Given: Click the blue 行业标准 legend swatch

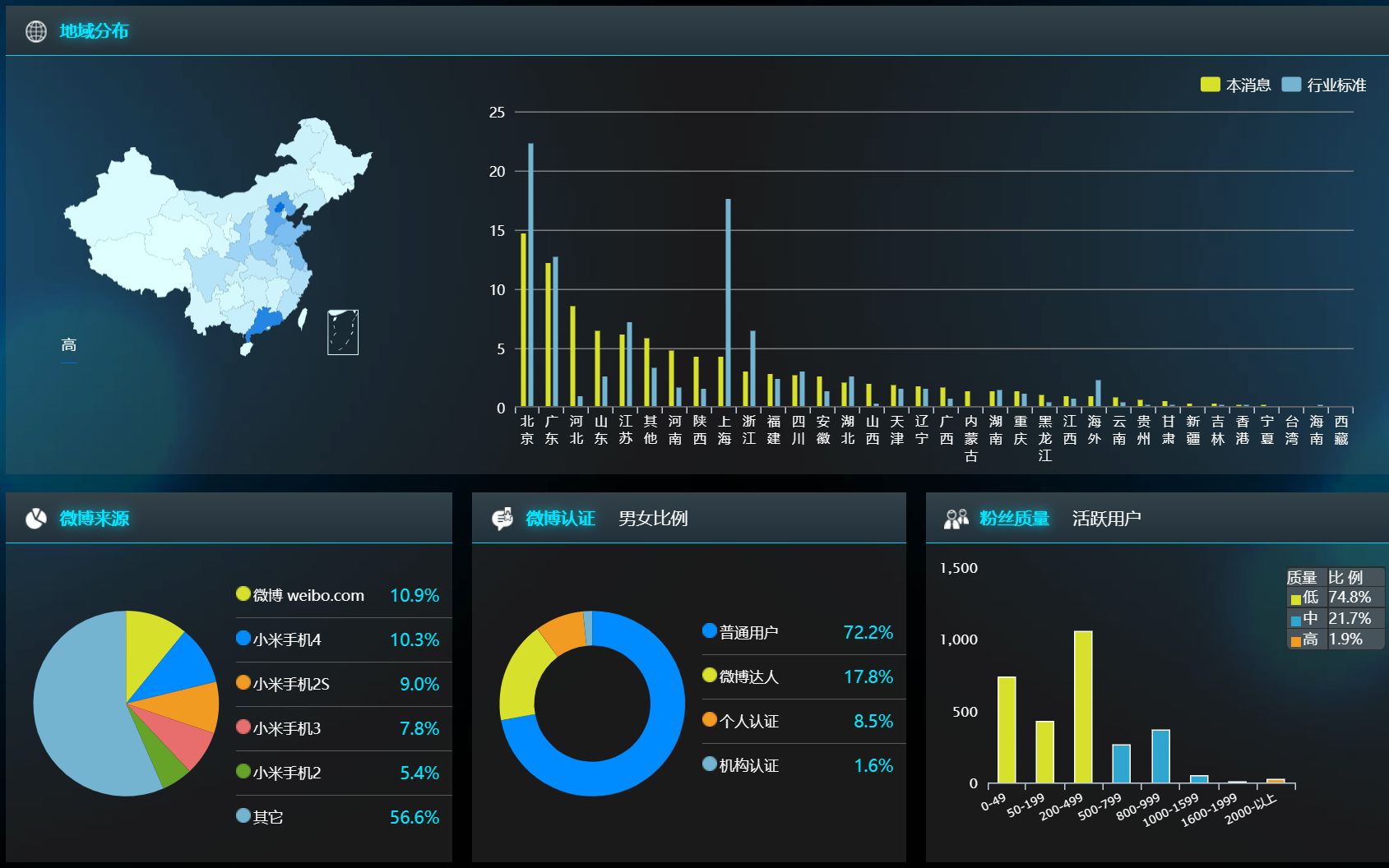Looking at the screenshot, I should pyautogui.click(x=1291, y=84).
